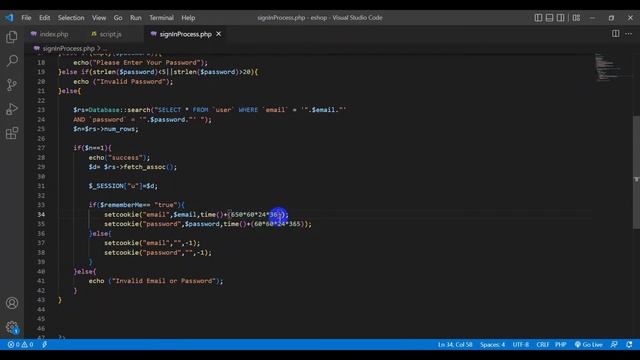This screenshot has height=360, width=640.
Task: Open the Edit menu
Action: (x=44, y=18)
